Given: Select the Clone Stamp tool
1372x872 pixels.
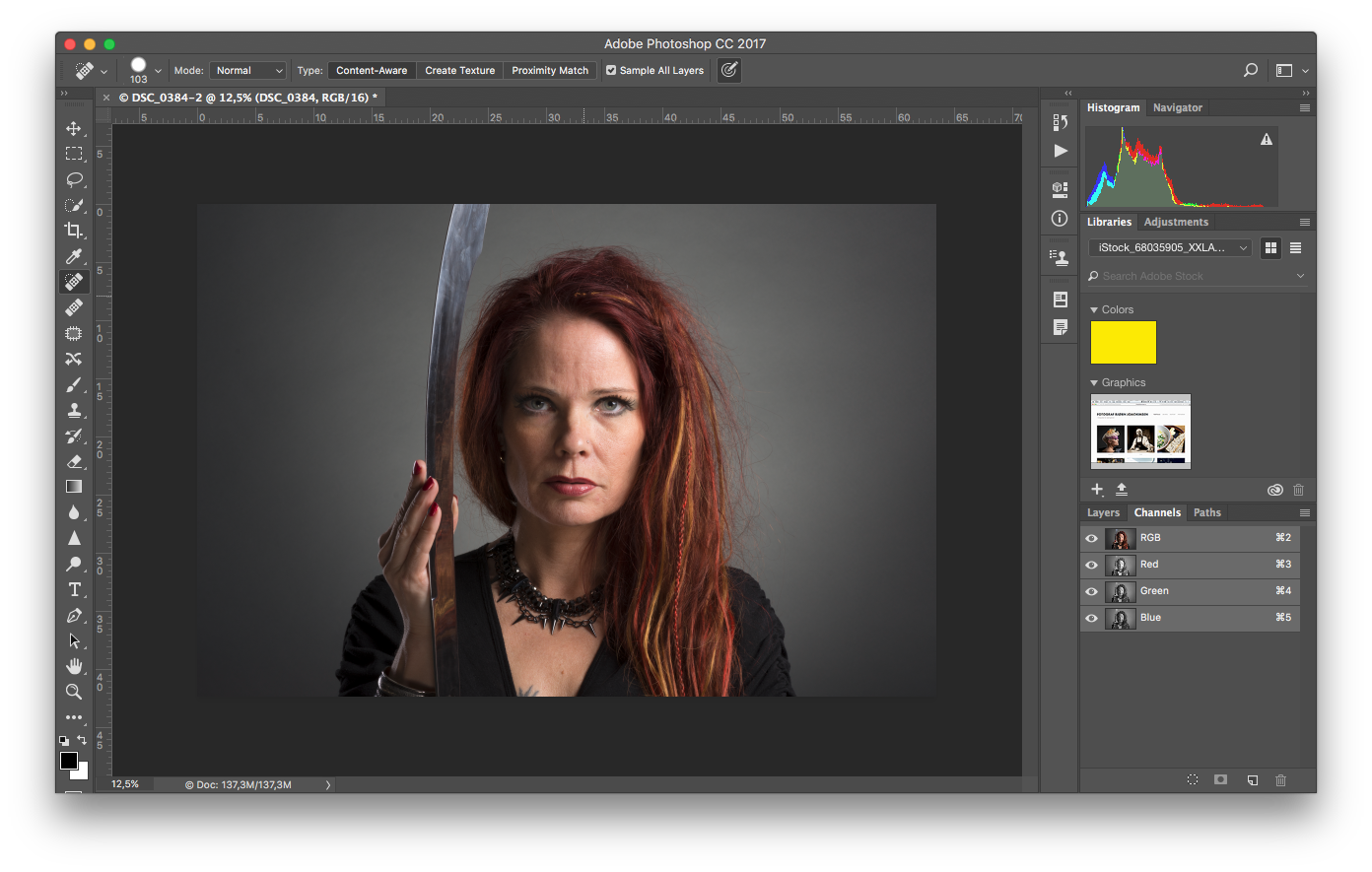Looking at the screenshot, I should (74, 410).
